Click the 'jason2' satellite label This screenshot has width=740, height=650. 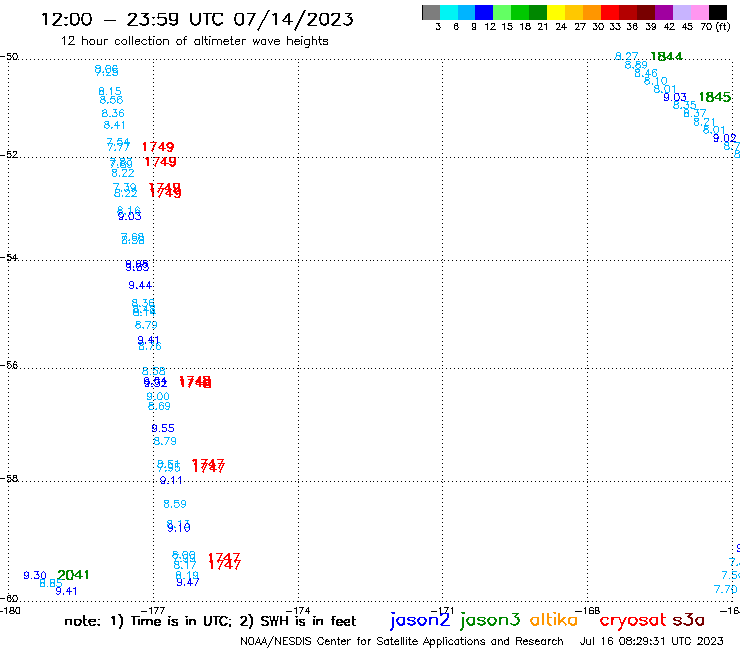point(420,620)
